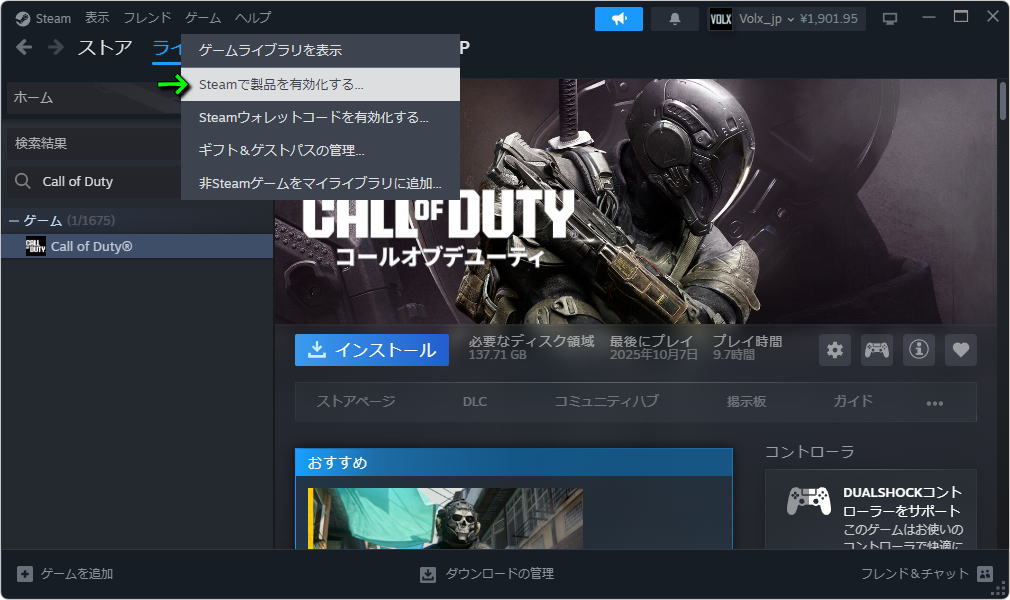
Task: Choose Steamで製品を有効化する menu entry
Action: coord(320,84)
